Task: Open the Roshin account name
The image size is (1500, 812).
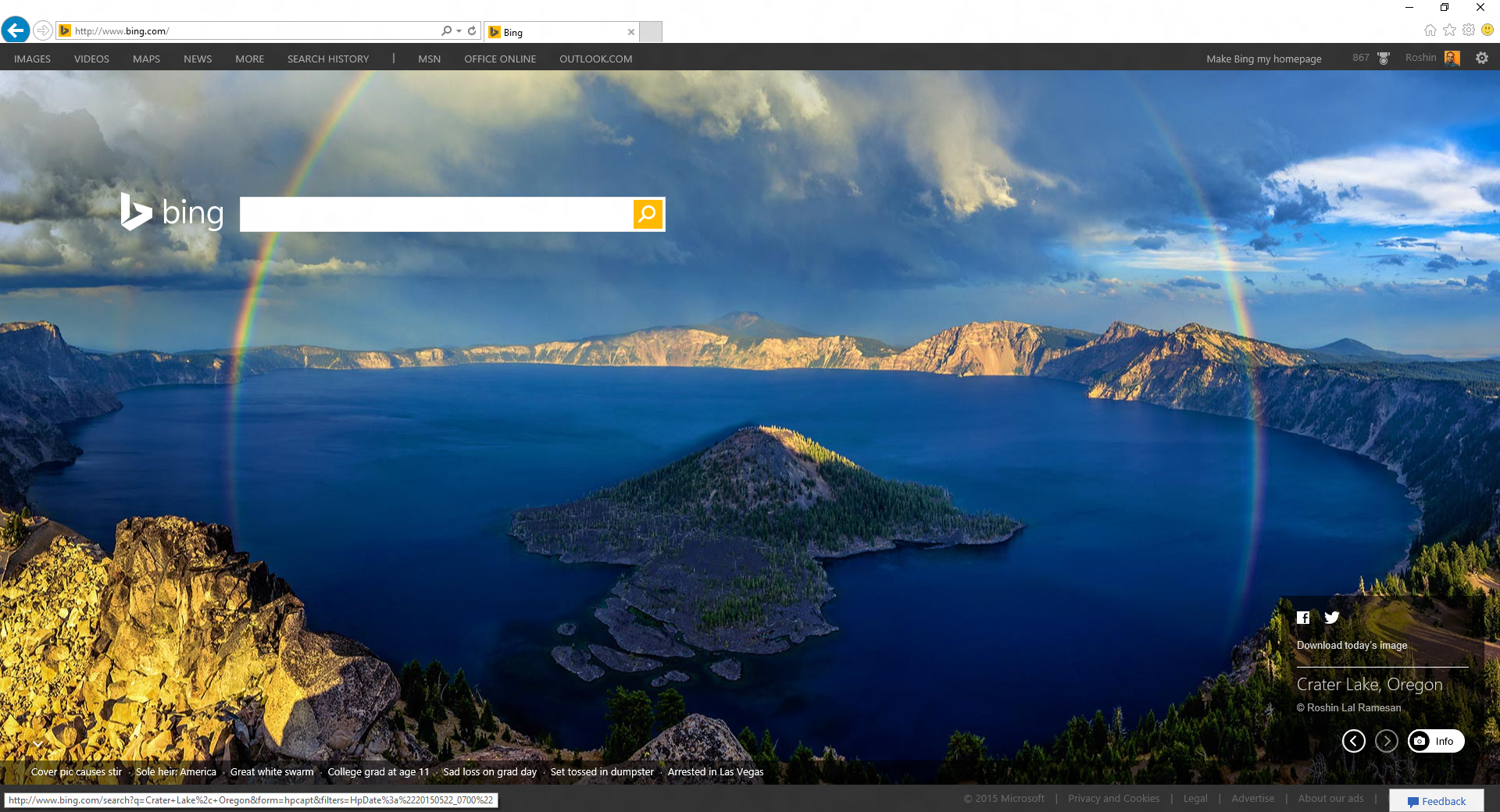Action: pyautogui.click(x=1420, y=58)
